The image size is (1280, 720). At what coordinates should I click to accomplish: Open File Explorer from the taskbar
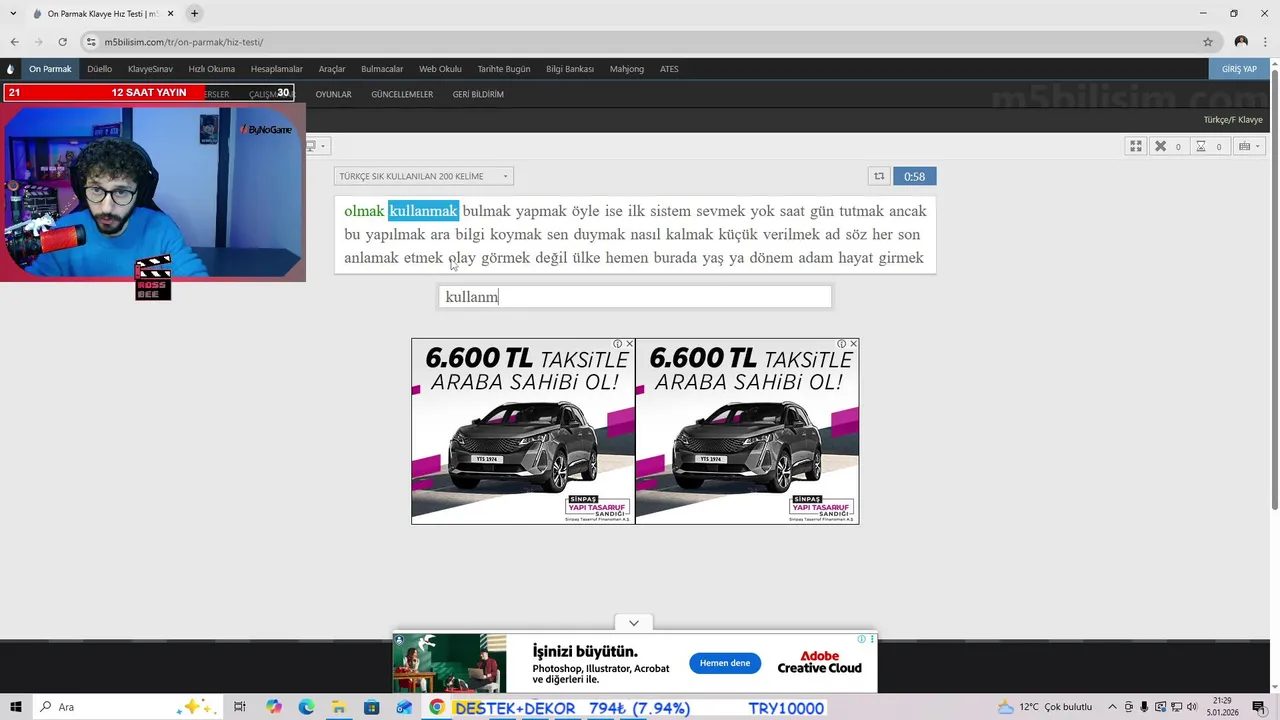[x=339, y=707]
